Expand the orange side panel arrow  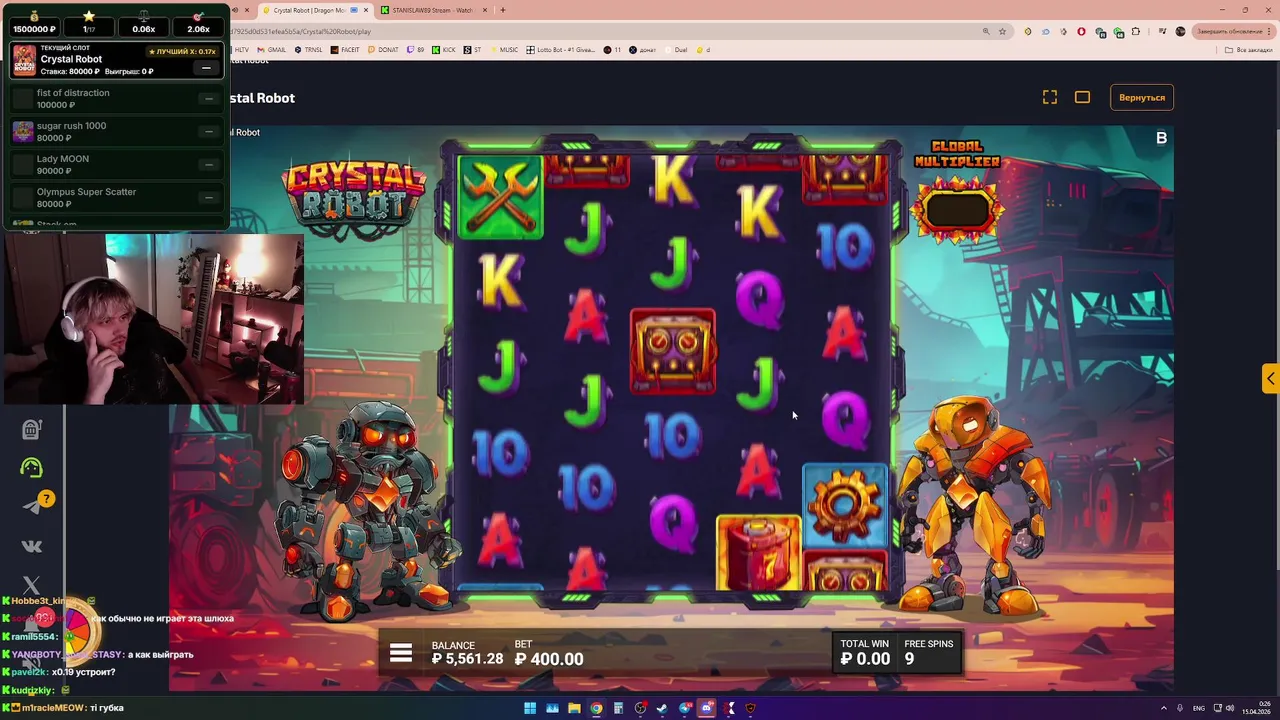point(1270,378)
